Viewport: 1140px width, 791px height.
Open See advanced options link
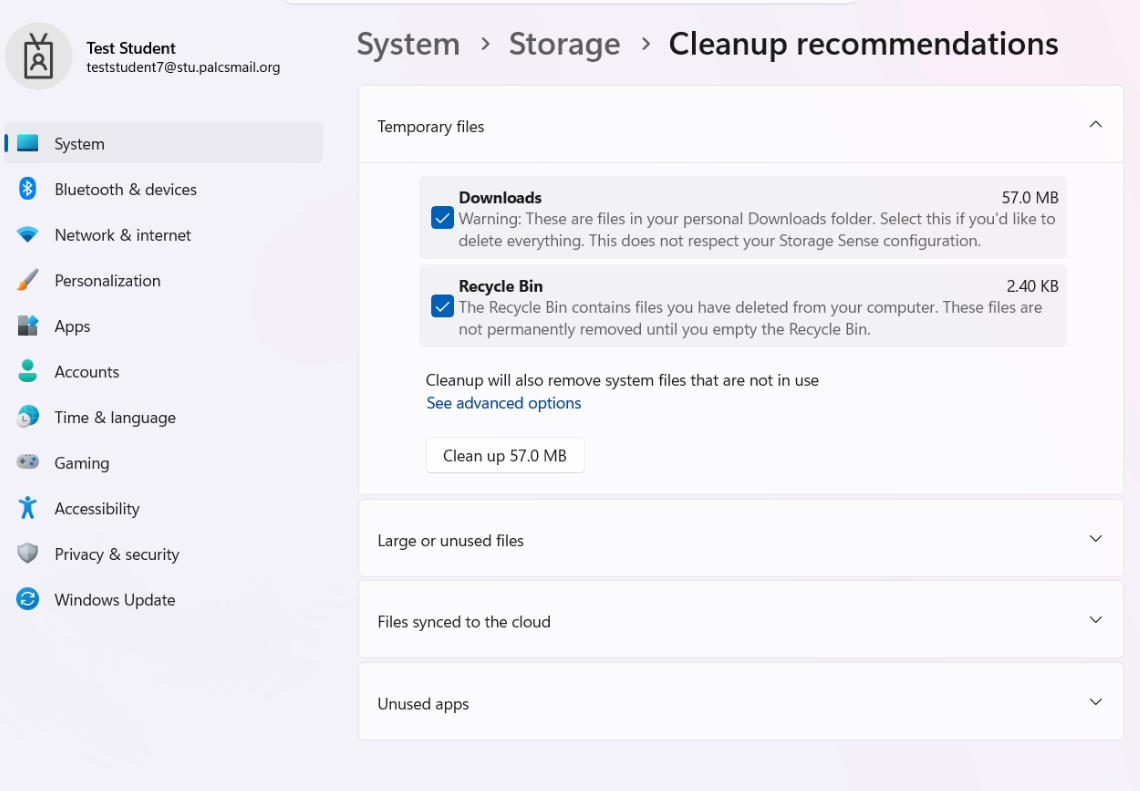tap(503, 403)
